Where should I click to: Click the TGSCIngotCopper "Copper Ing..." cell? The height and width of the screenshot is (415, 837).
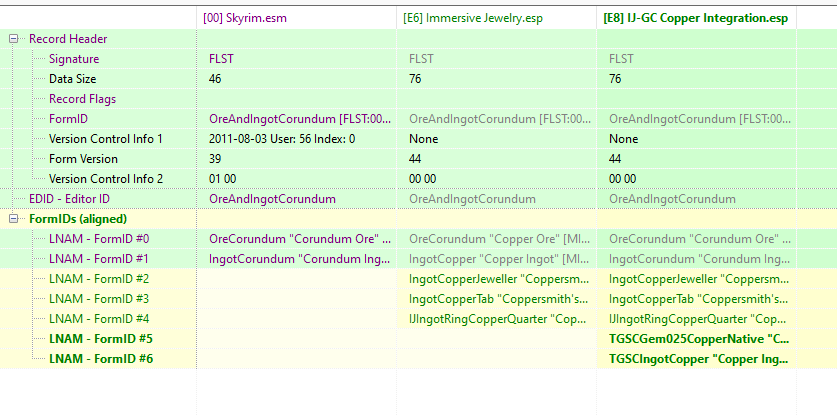[x=697, y=359]
